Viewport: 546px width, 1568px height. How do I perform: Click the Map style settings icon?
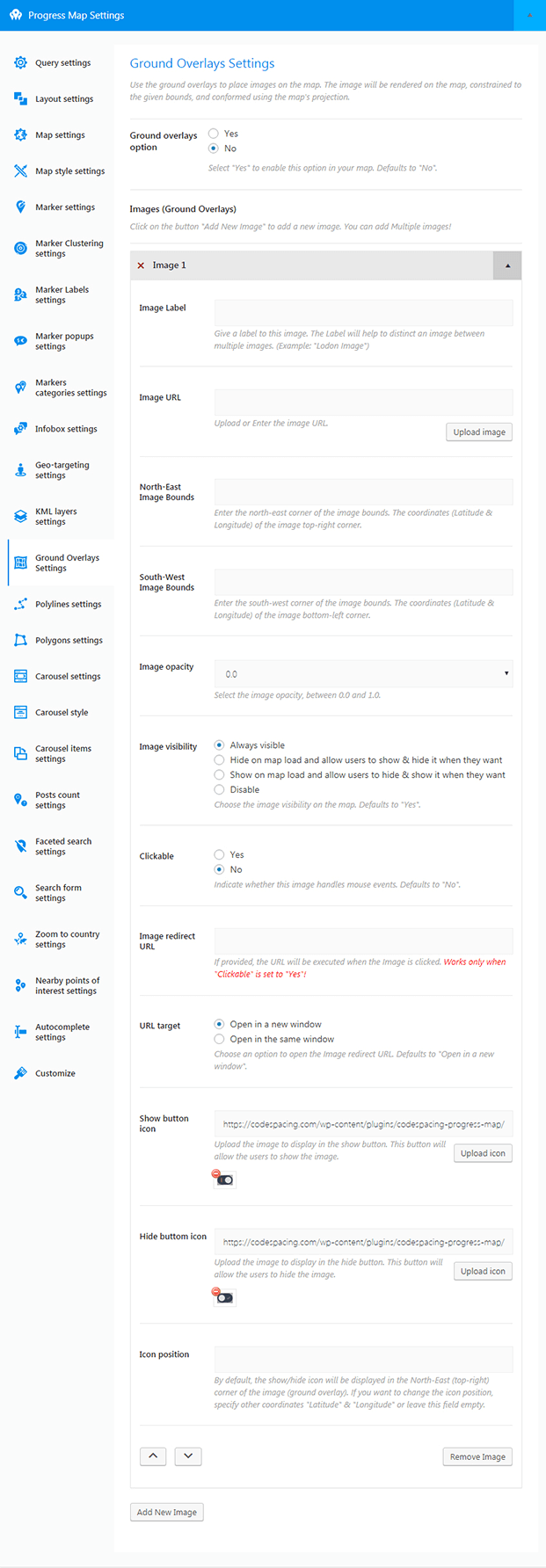[20, 171]
